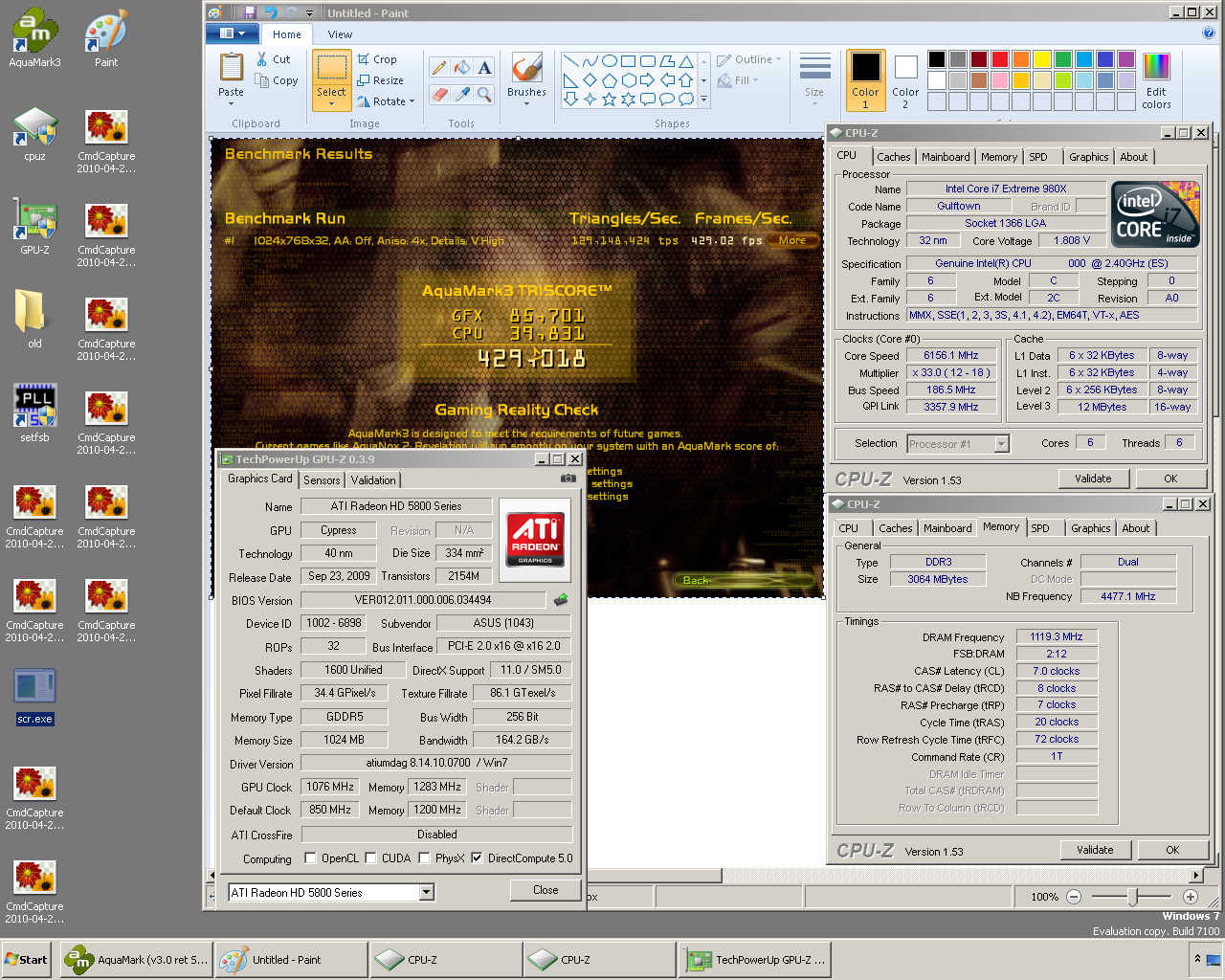1225x980 pixels.
Task: Click the Copy option in Clipboard group
Action: (x=278, y=81)
